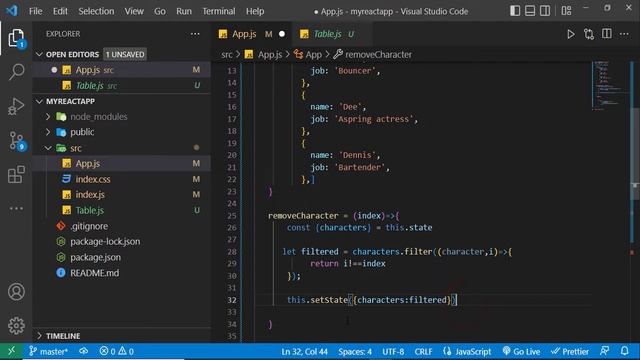The height and width of the screenshot is (360, 640).
Task: Open the Edit menu
Action: coord(60,11)
